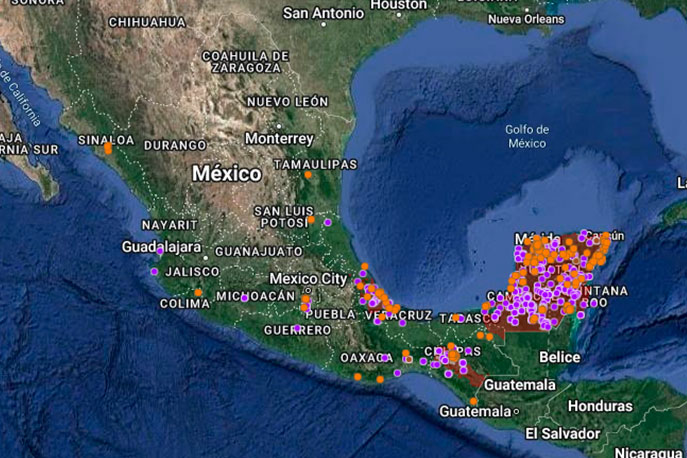The width and height of the screenshot is (687, 458).
Task: Click the Monterrey city dot
Action: 279,126
